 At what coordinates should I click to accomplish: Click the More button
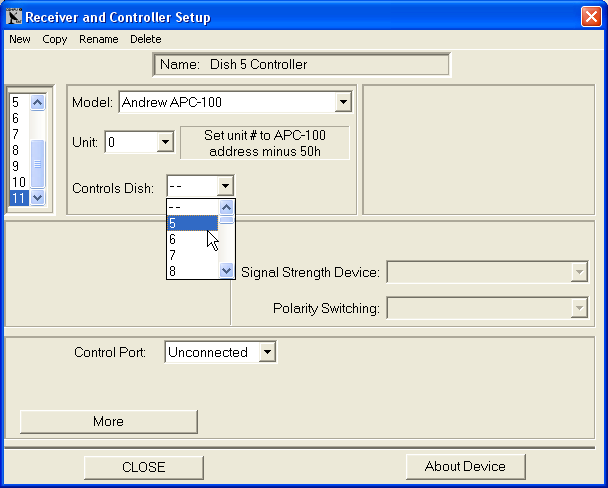tap(108, 421)
